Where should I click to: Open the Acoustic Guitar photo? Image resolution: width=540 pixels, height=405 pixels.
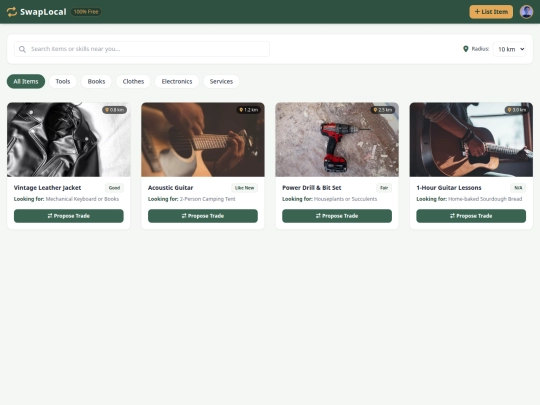(x=203, y=139)
